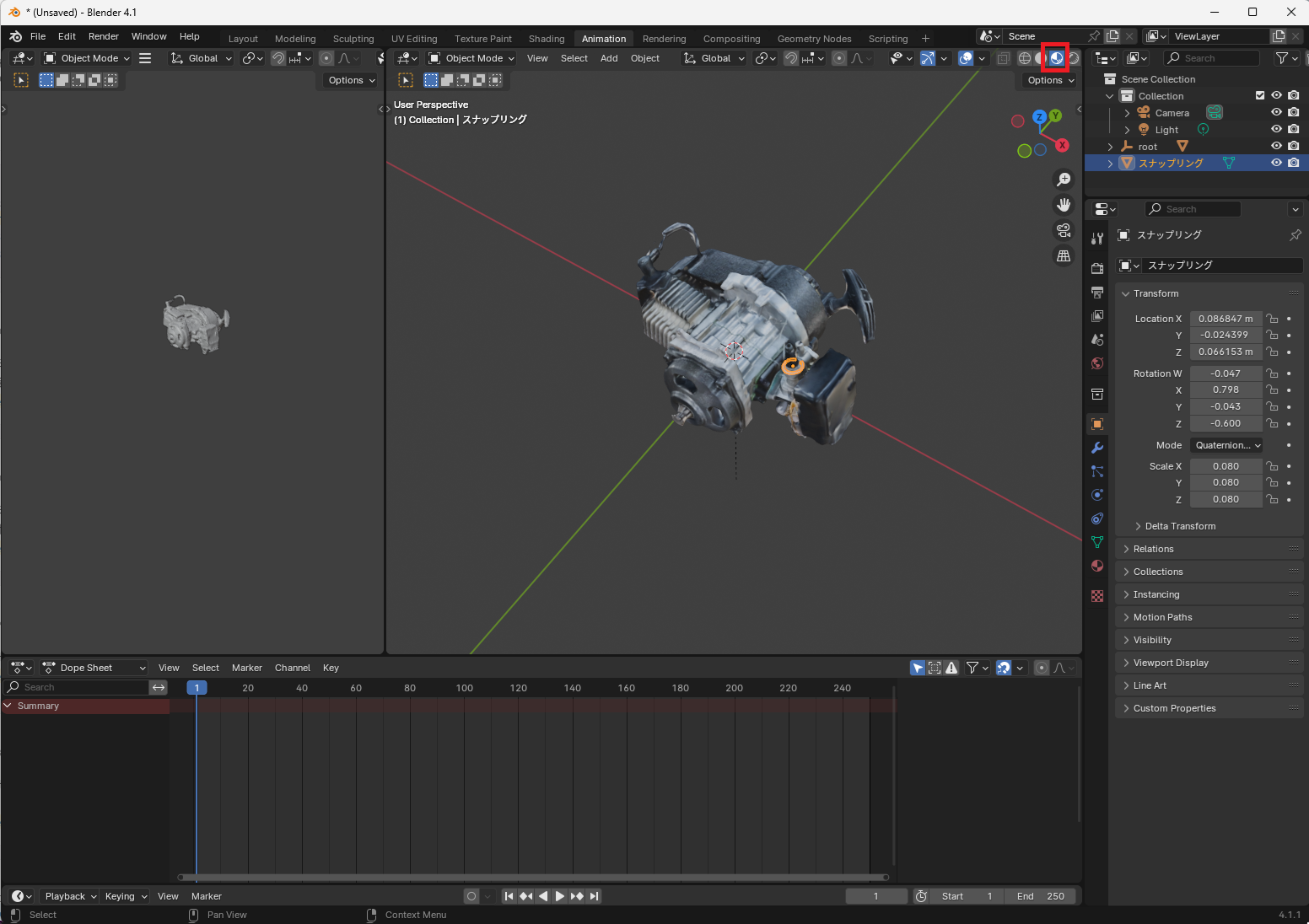The width and height of the screenshot is (1309, 924).
Task: Click the hand pan view icon
Action: (x=1064, y=205)
